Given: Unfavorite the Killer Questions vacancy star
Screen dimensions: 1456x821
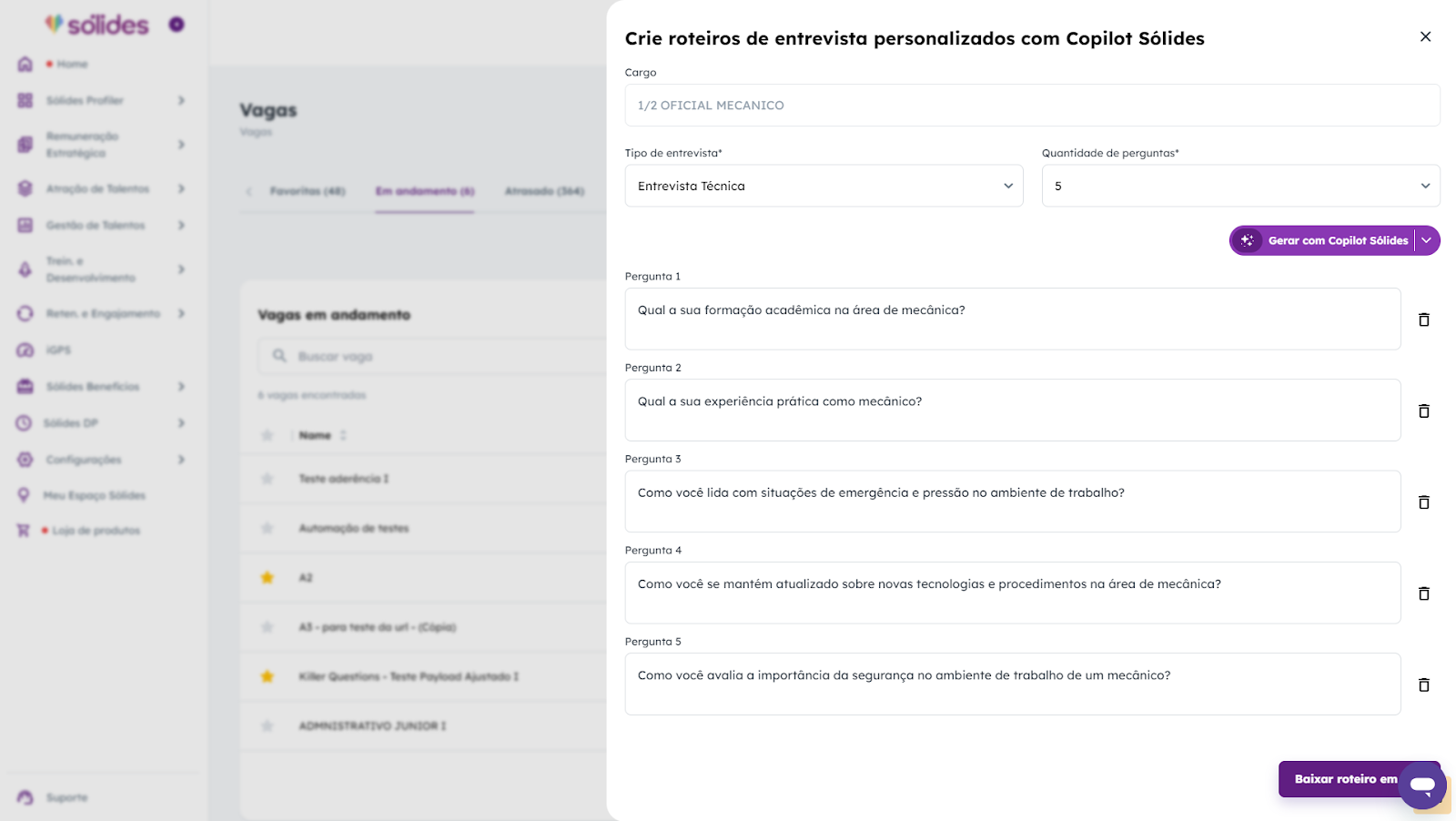Looking at the screenshot, I should pos(268,676).
